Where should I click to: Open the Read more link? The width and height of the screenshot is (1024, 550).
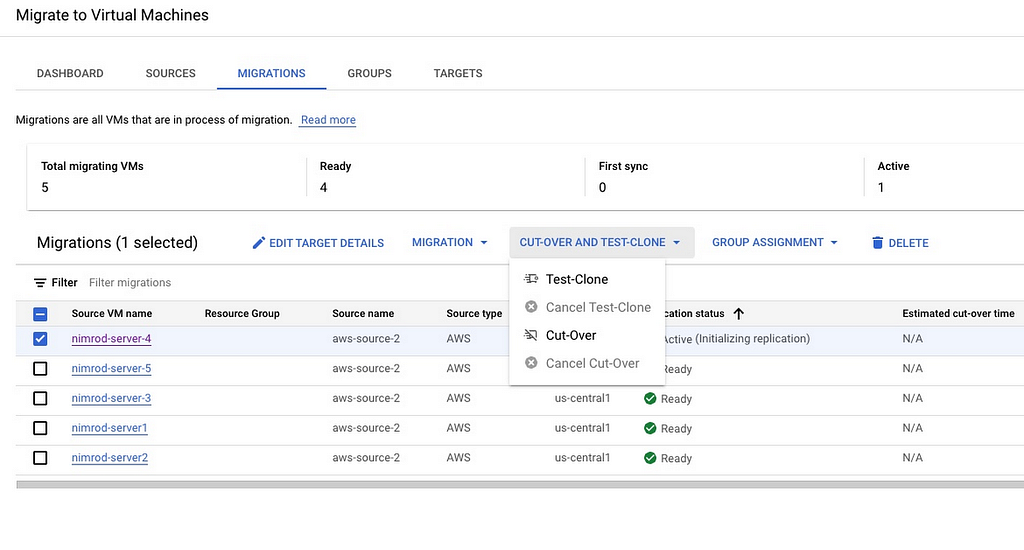[x=328, y=120]
